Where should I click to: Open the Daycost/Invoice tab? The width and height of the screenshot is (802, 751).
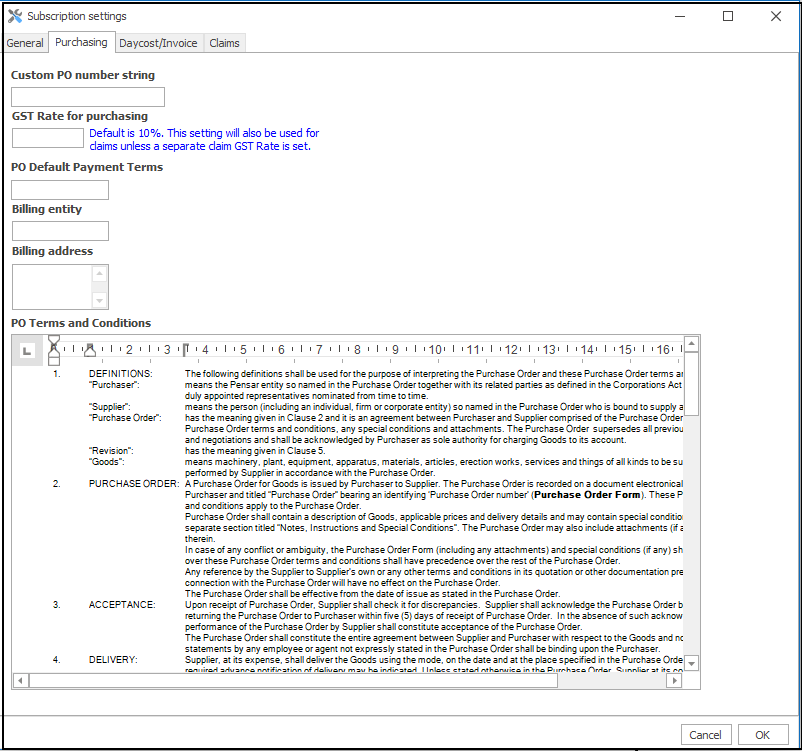coord(158,43)
